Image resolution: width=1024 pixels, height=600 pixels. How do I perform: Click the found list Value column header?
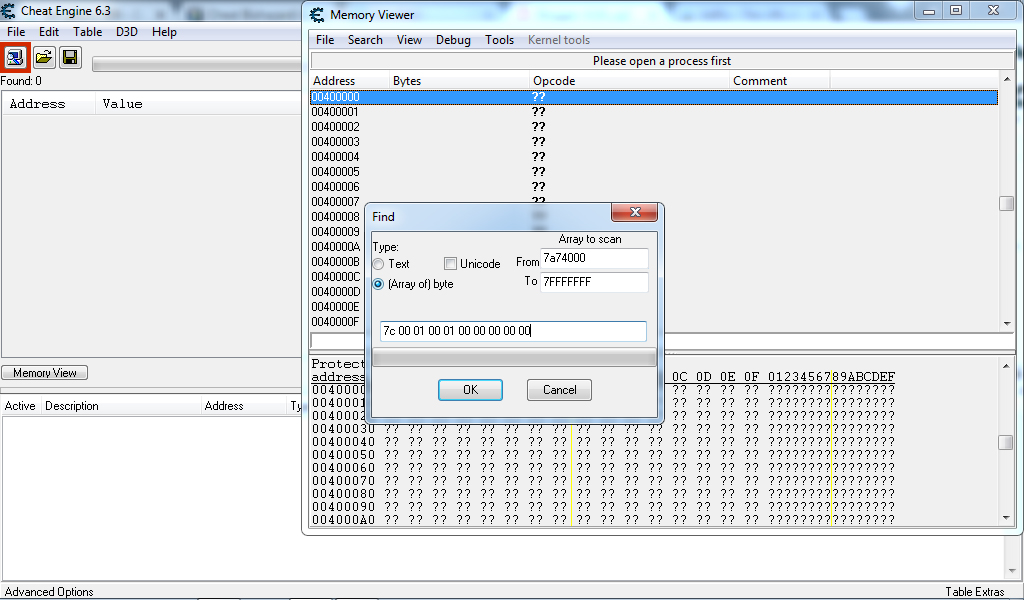coord(199,104)
